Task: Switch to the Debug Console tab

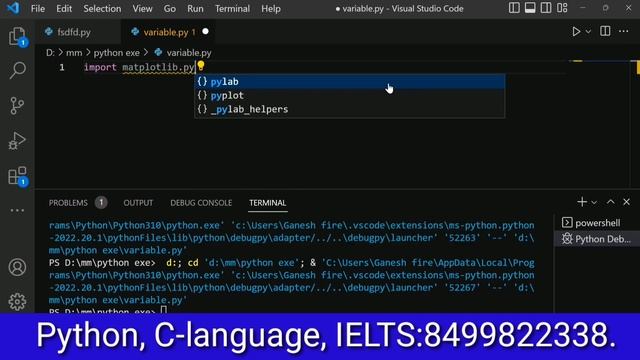Action: point(201,203)
